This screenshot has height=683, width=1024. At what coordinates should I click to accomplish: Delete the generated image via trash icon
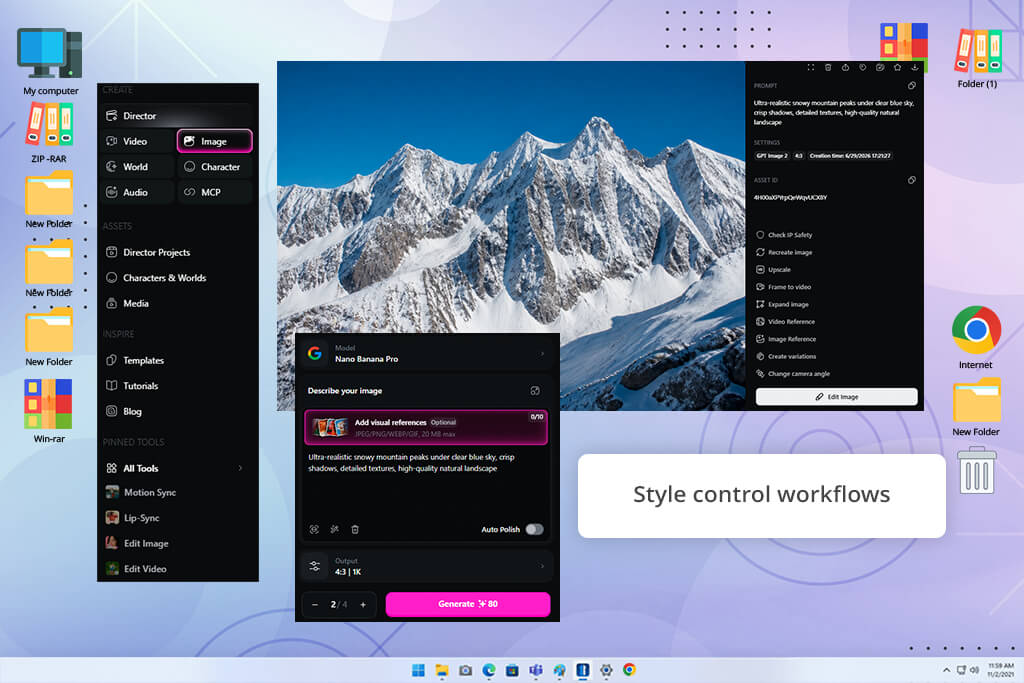click(828, 67)
